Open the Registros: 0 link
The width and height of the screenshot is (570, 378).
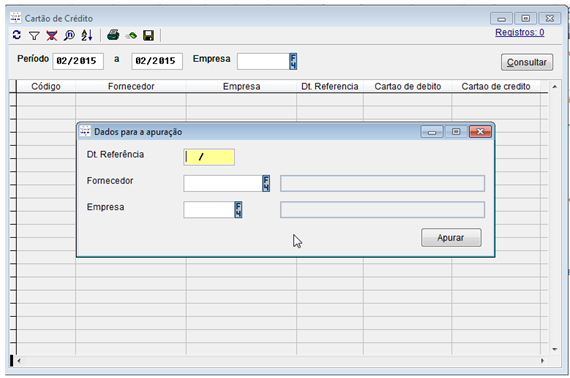519,32
